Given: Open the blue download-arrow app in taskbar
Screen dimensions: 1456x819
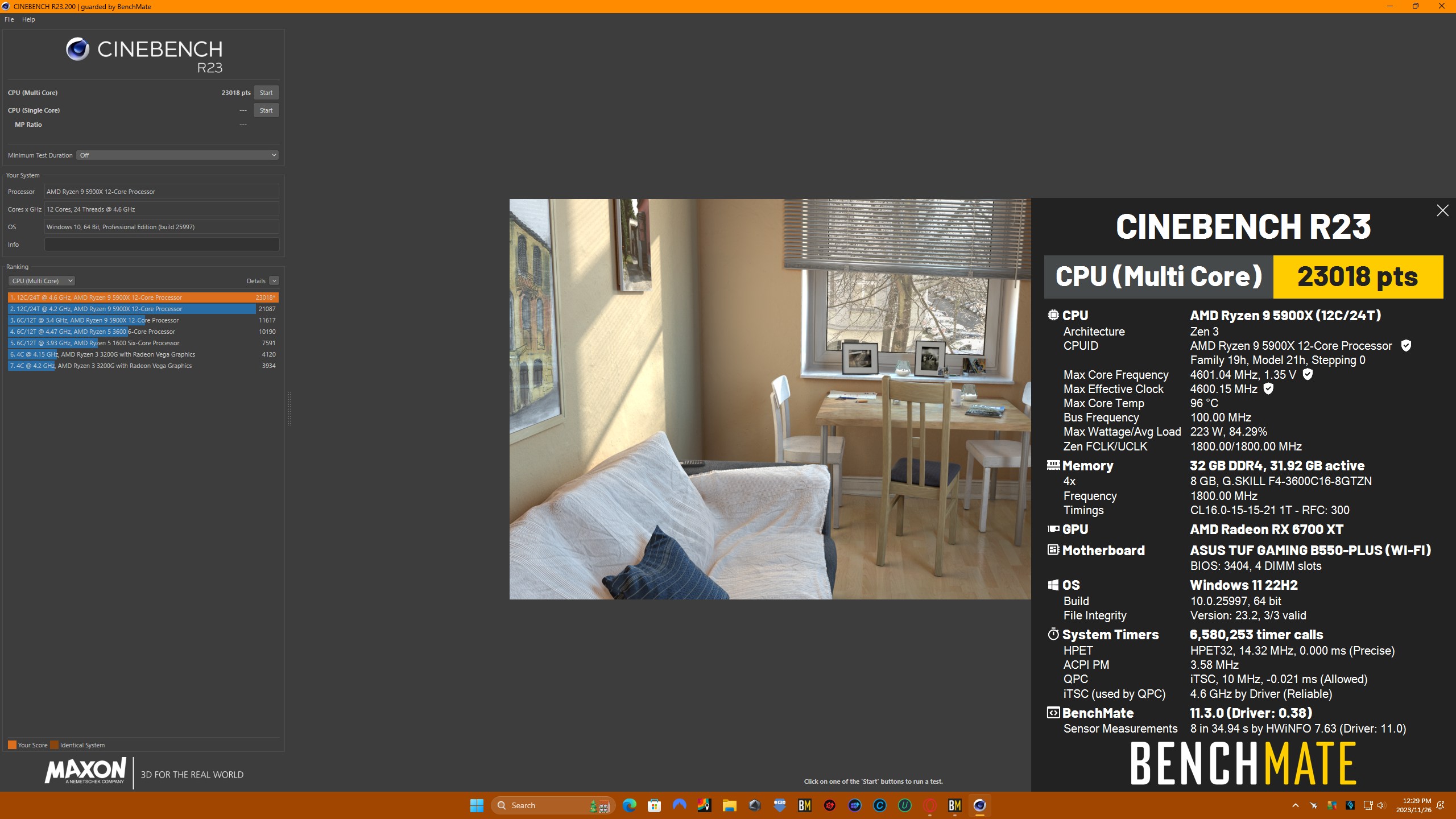Looking at the screenshot, I should [779, 805].
